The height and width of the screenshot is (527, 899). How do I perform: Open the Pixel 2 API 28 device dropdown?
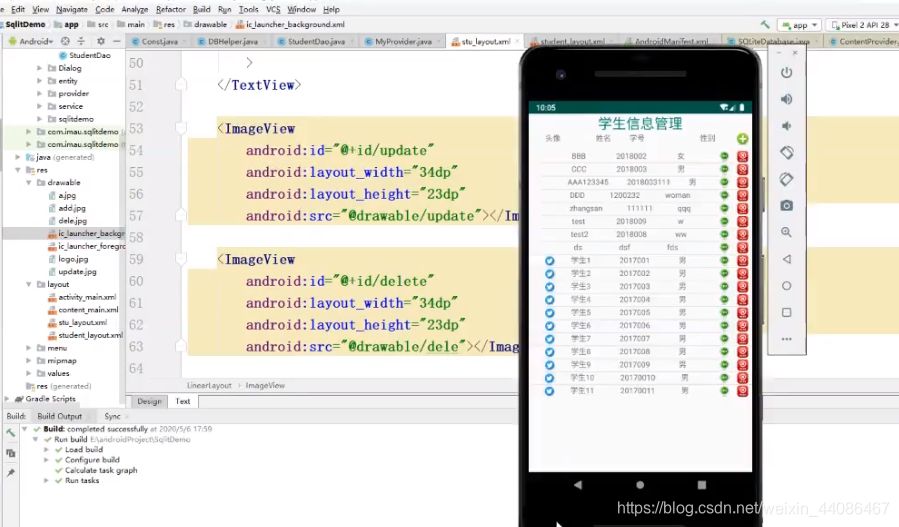pos(863,25)
